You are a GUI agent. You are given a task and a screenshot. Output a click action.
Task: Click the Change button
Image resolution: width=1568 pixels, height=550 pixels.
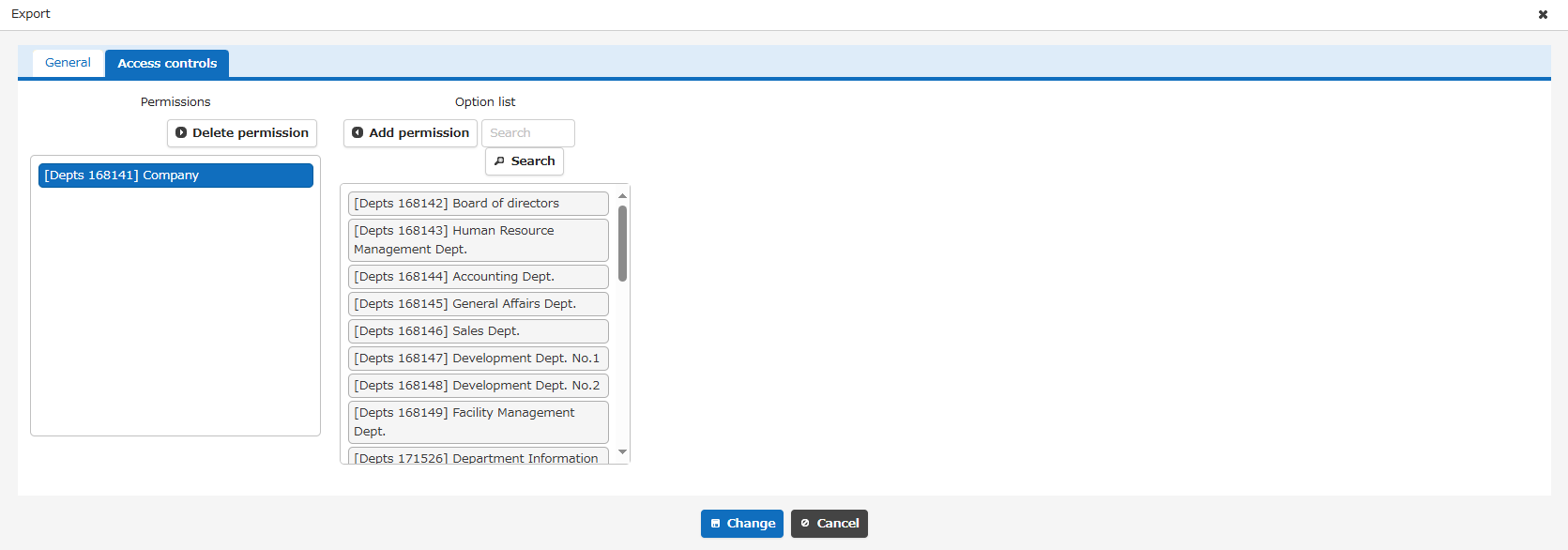coord(742,524)
